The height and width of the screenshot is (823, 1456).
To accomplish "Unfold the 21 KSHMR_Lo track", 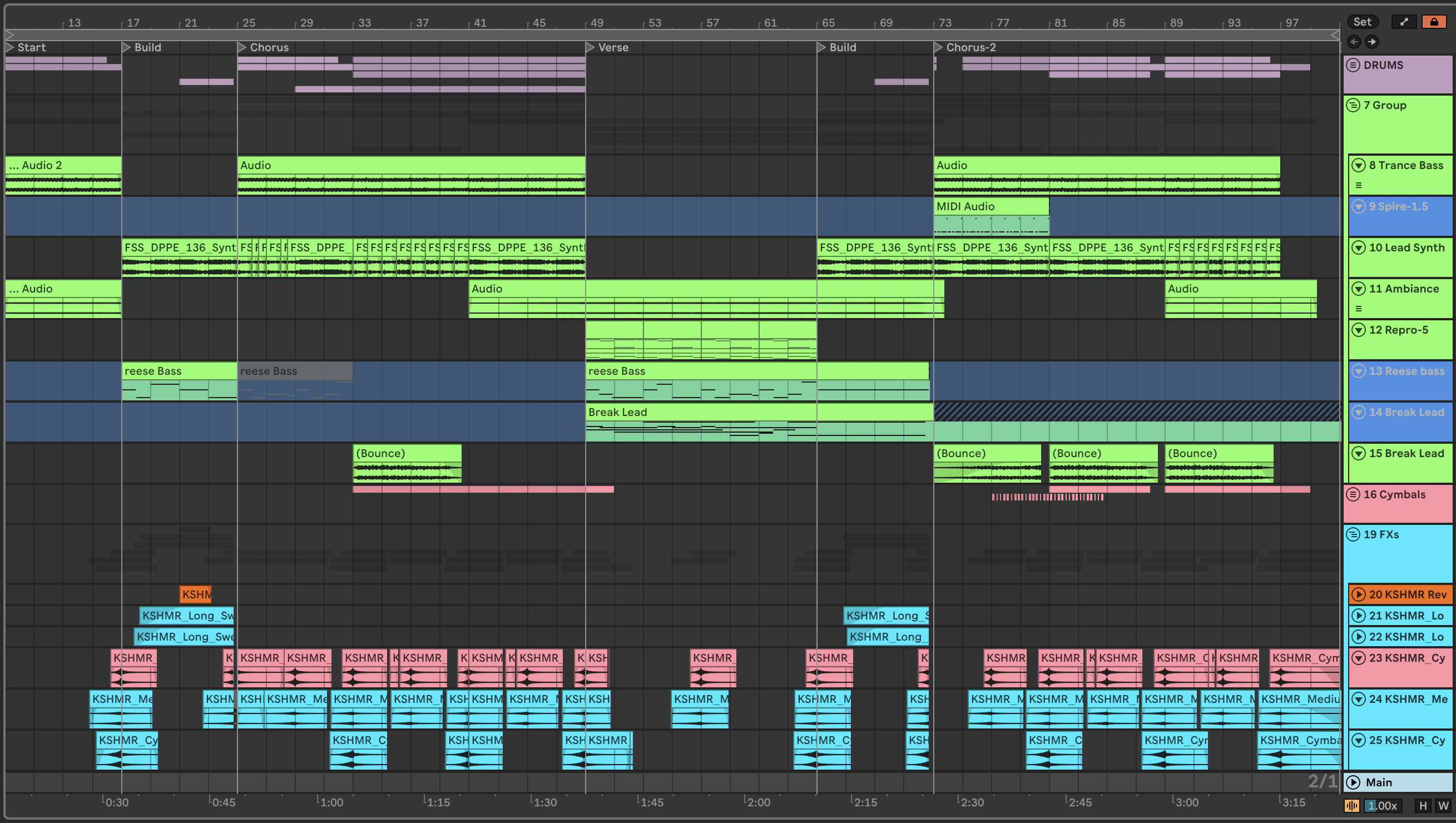I will (x=1359, y=616).
